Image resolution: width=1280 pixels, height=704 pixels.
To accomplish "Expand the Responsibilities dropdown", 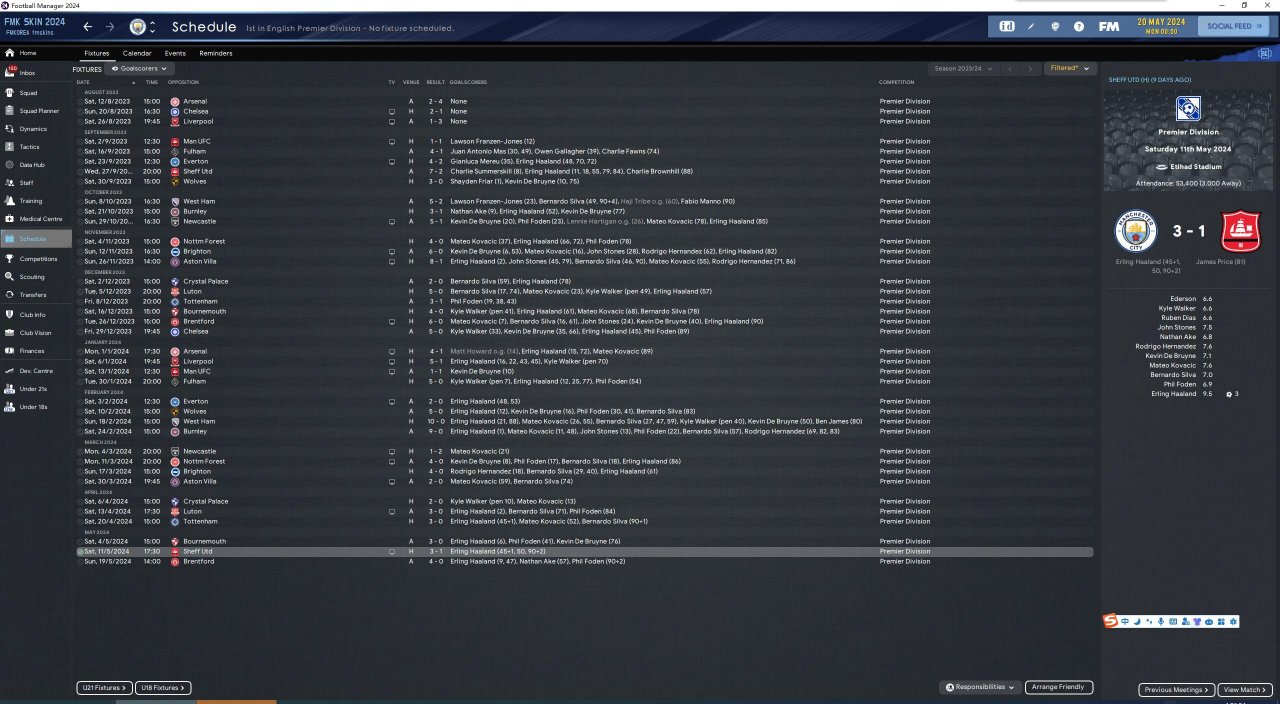I will click(x=980, y=687).
